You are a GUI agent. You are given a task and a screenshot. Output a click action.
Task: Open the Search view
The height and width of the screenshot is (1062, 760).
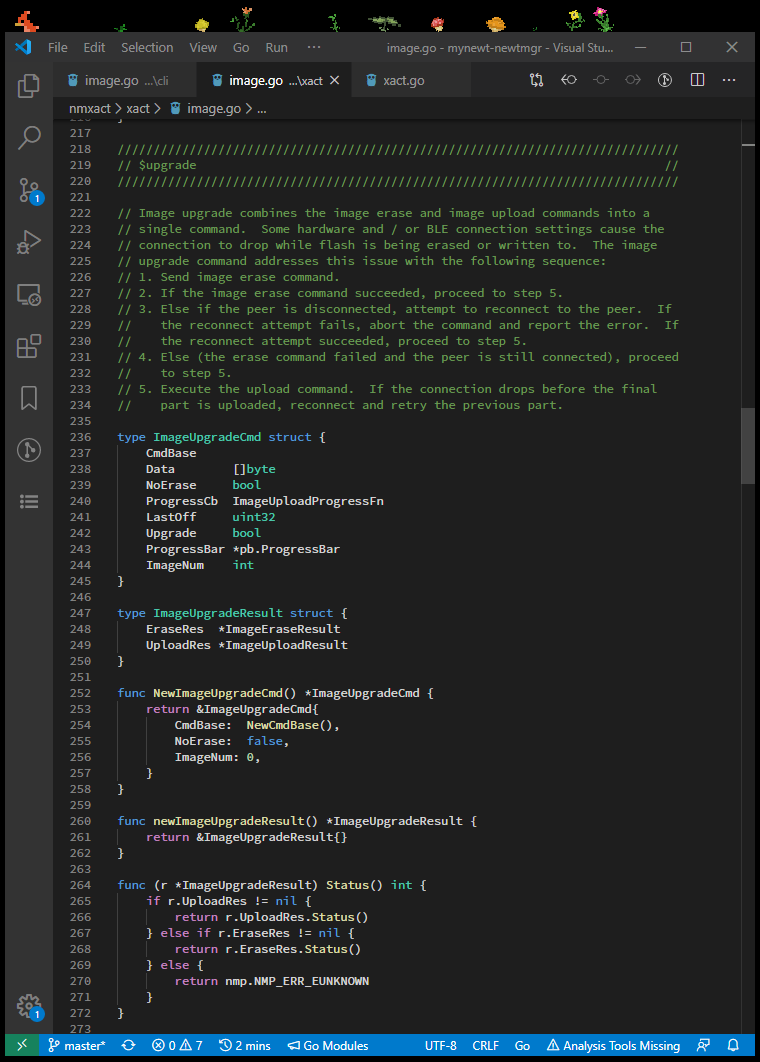click(x=28, y=138)
